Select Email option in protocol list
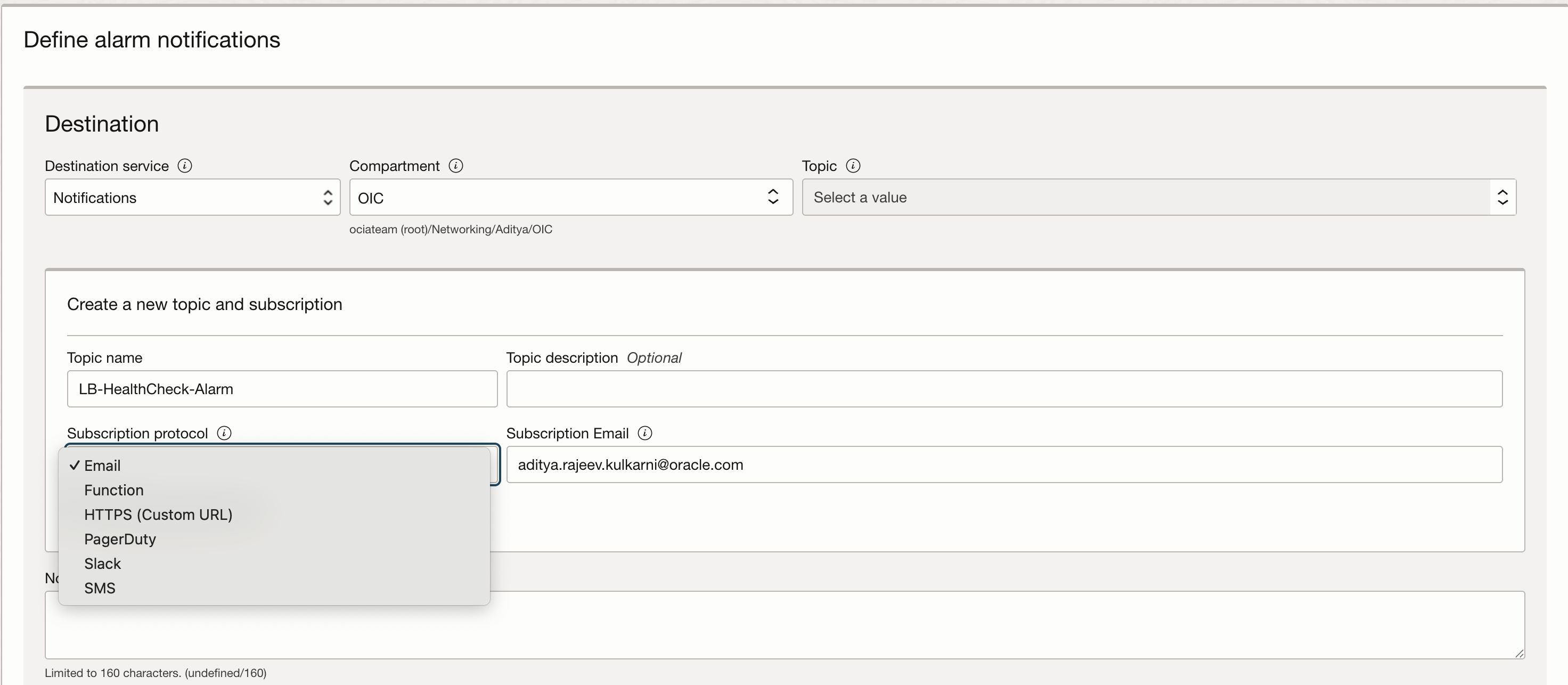 (x=102, y=465)
